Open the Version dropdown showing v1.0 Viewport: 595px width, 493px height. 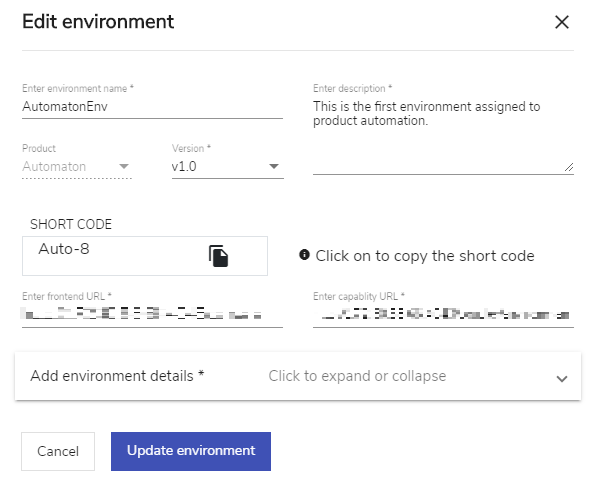228,166
